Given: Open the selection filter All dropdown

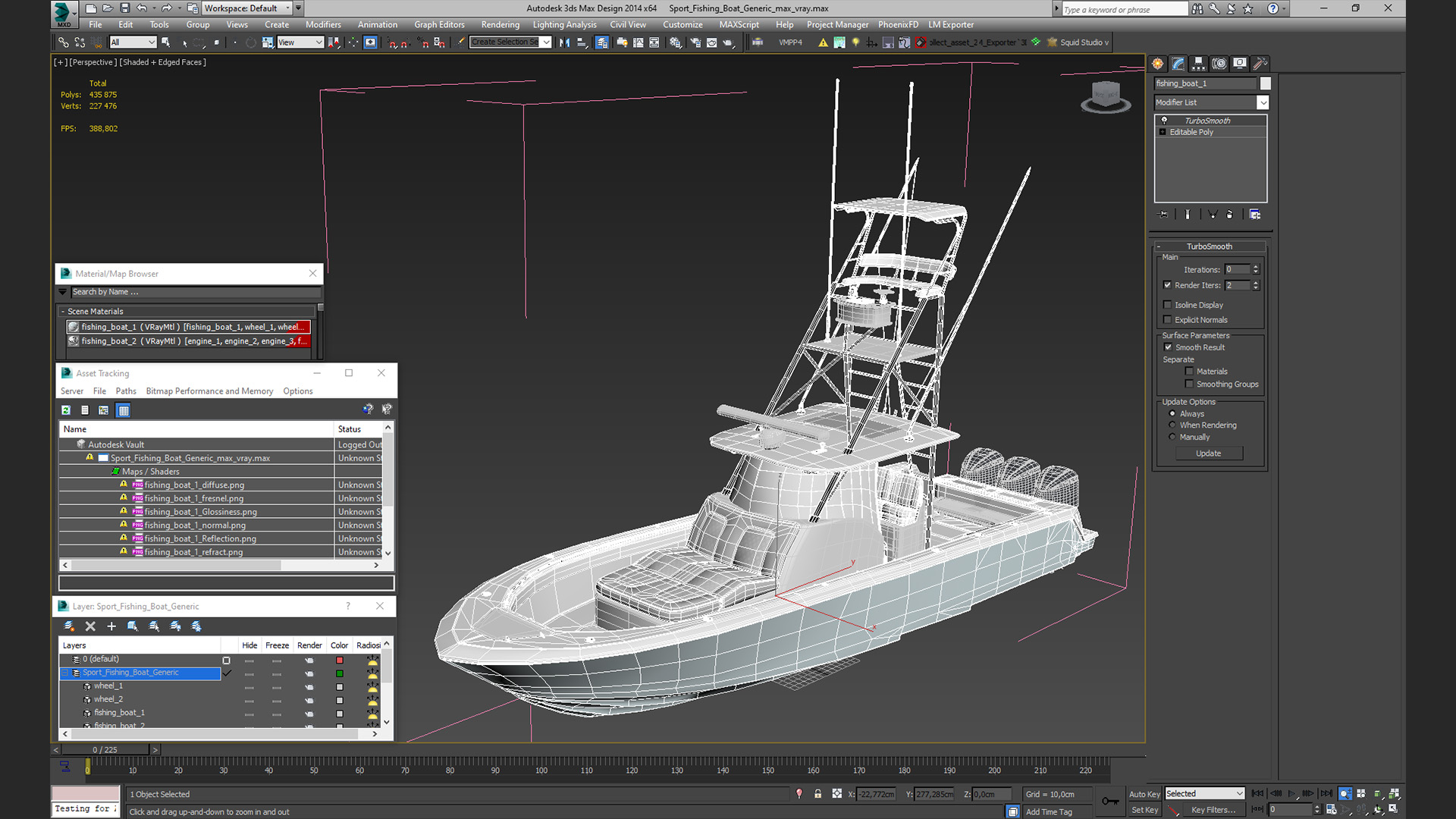Looking at the screenshot, I should click(x=133, y=42).
